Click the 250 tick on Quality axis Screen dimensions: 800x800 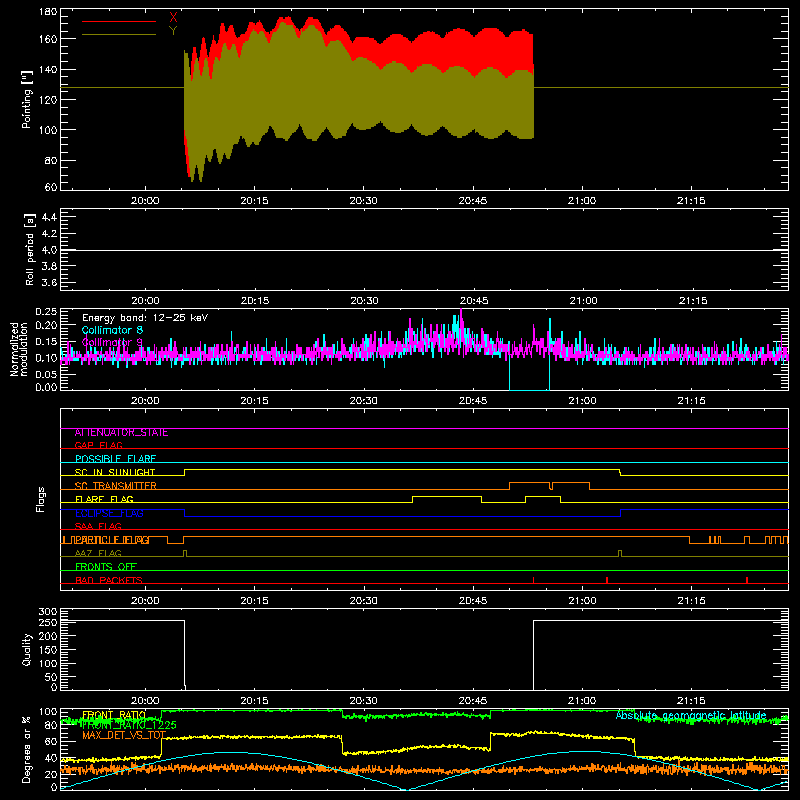click(48, 622)
